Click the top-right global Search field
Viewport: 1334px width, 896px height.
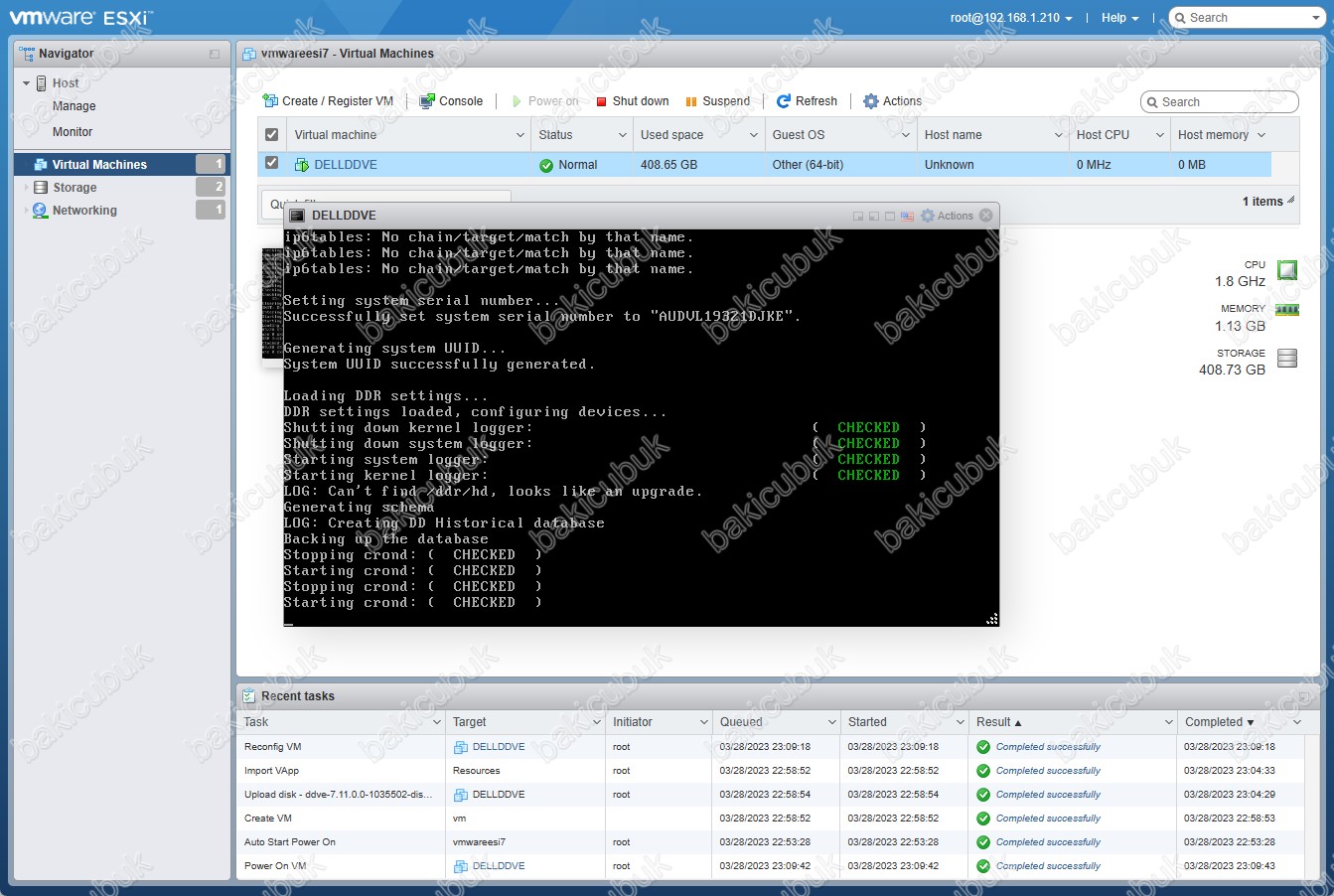coord(1246,18)
